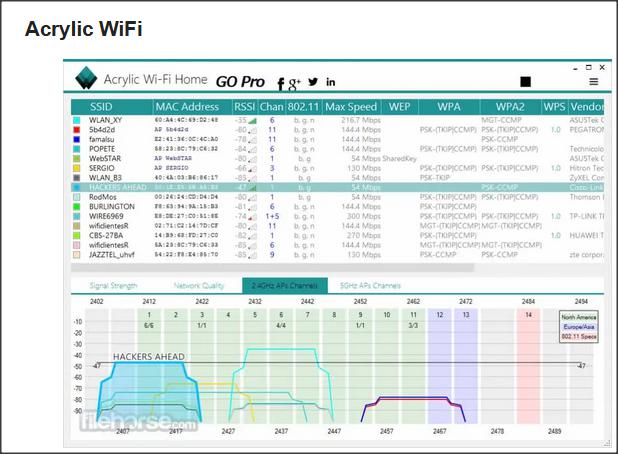Select the WebSTAR network row

tap(337, 158)
